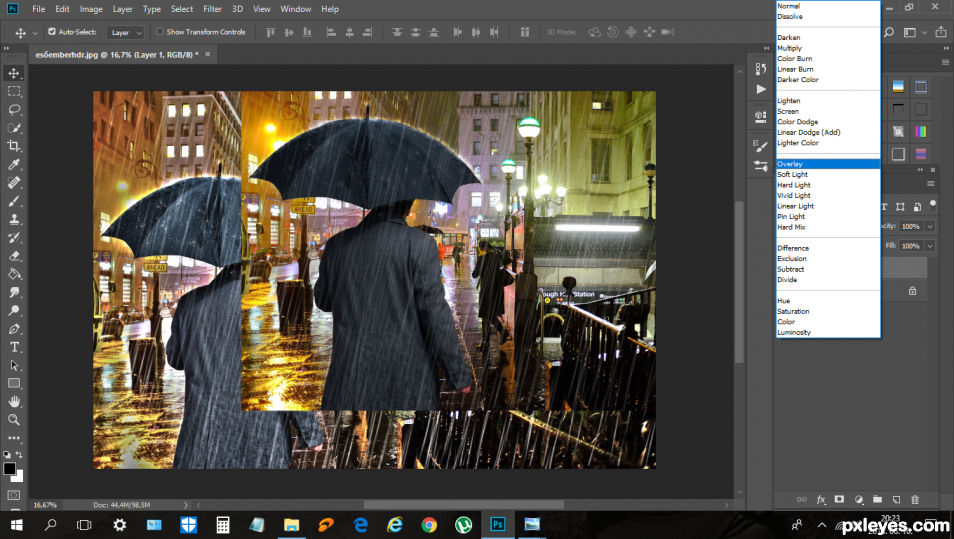Viewport: 954px width, 539px height.
Task: Select the History Brush tool
Action: coord(13,237)
